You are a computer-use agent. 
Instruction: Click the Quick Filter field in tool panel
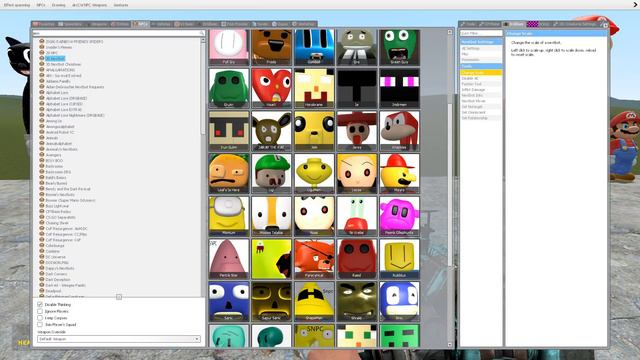pyautogui.click(x=481, y=33)
